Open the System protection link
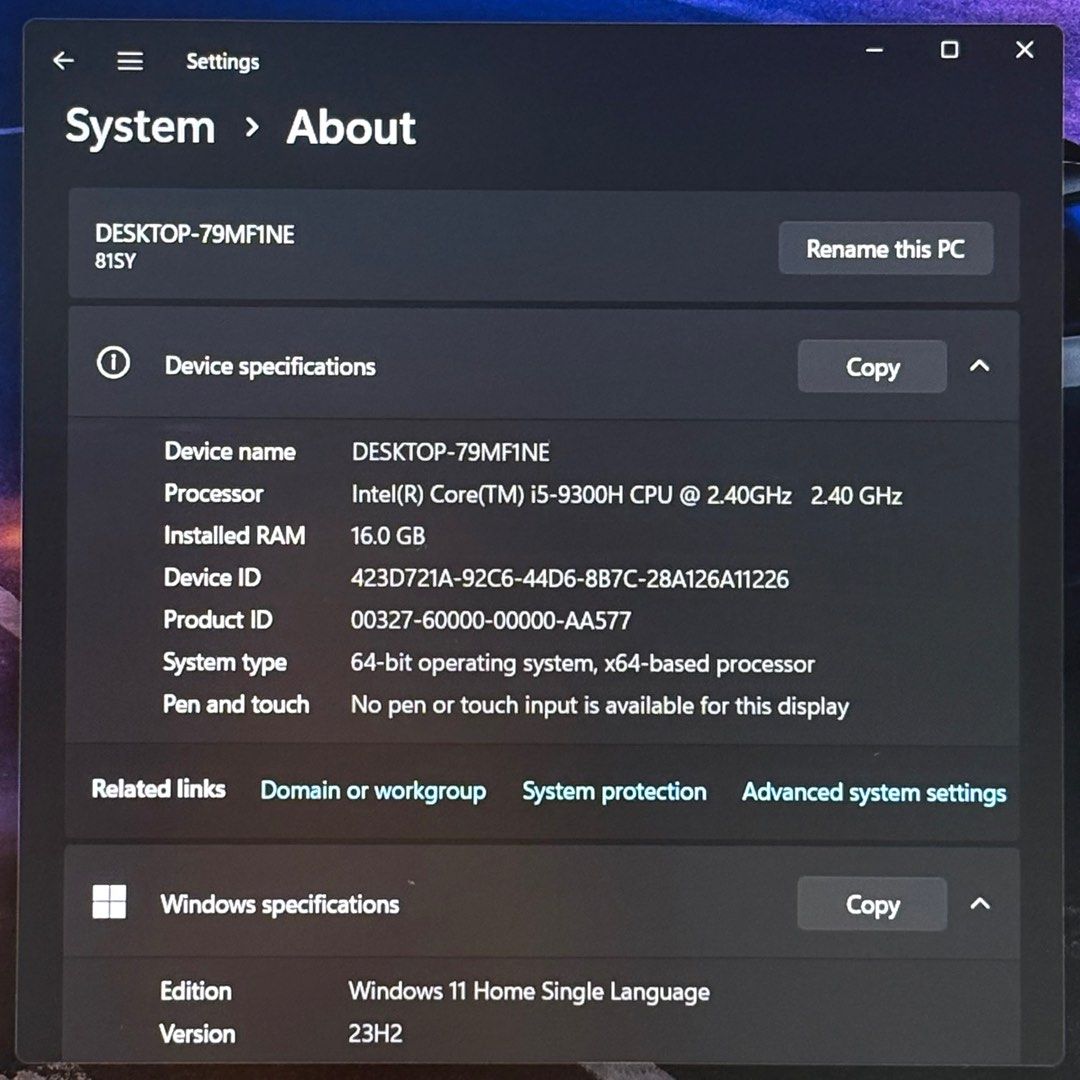Screen dimensions: 1080x1080 [614, 791]
